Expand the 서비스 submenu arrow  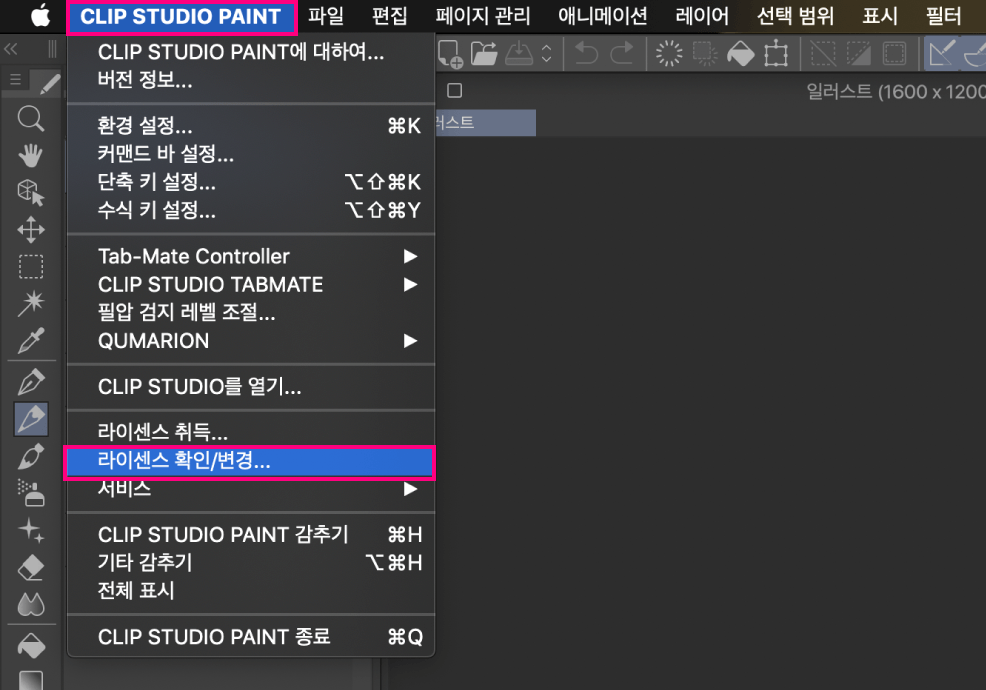[410, 489]
